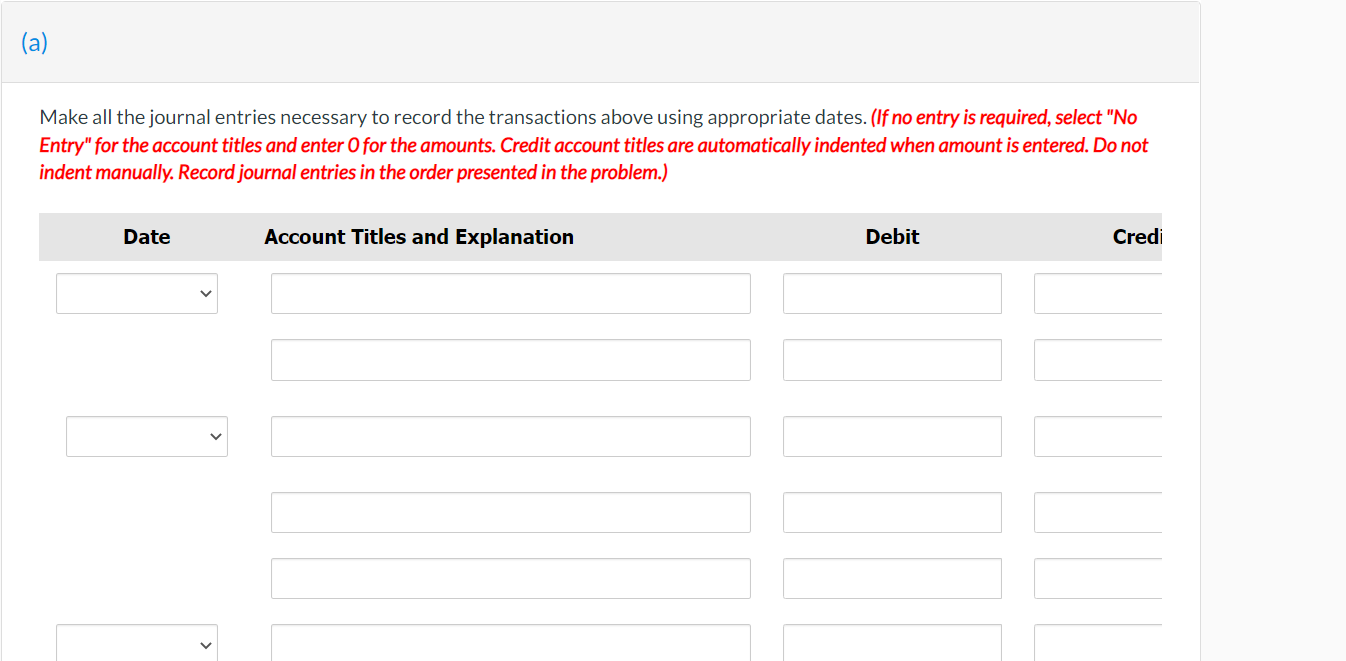Viewport: 1346px width, 661px height.
Task: Click the Account Titles and Explanation column header
Action: tap(418, 237)
